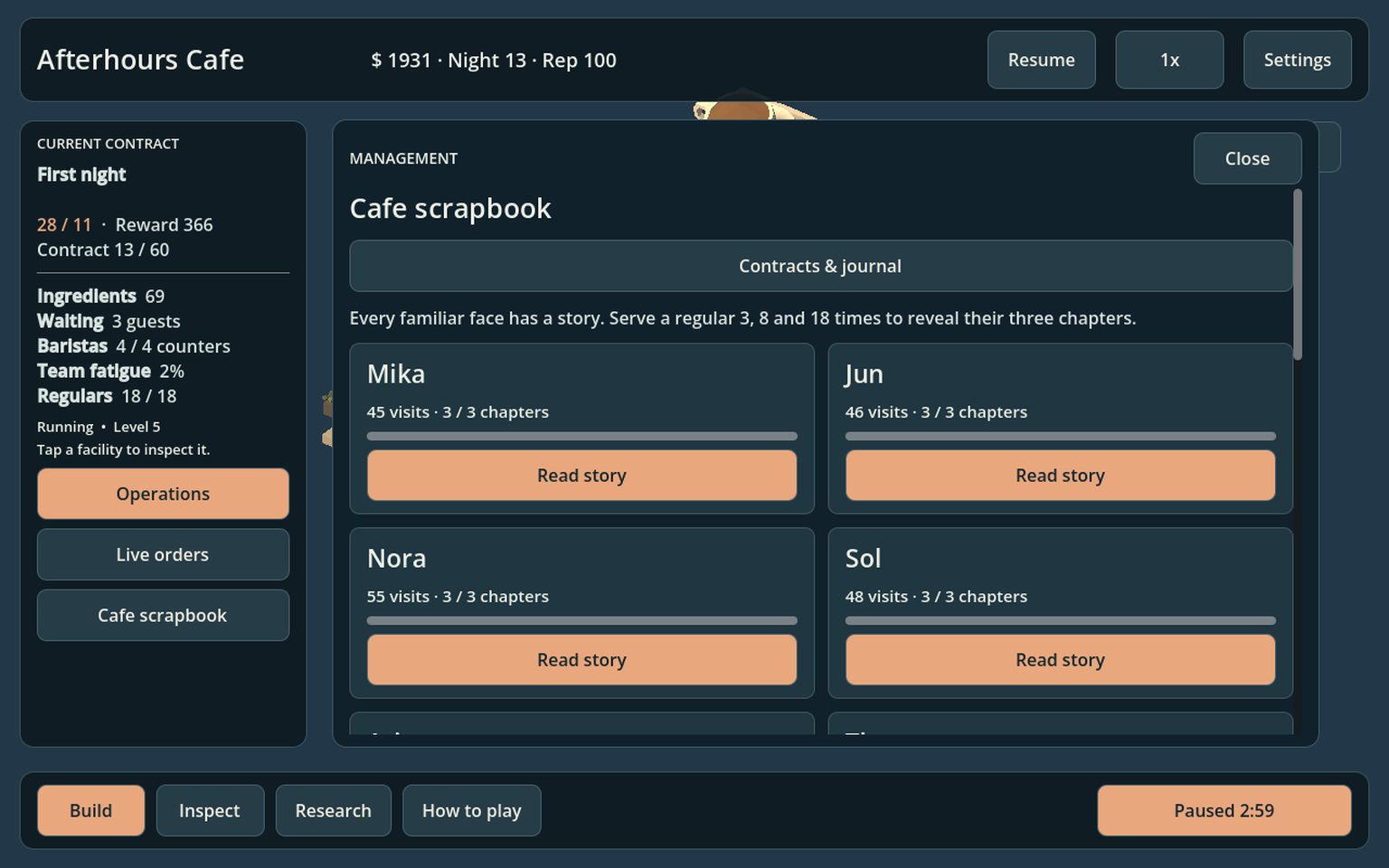Read Jun's story

click(x=1060, y=476)
